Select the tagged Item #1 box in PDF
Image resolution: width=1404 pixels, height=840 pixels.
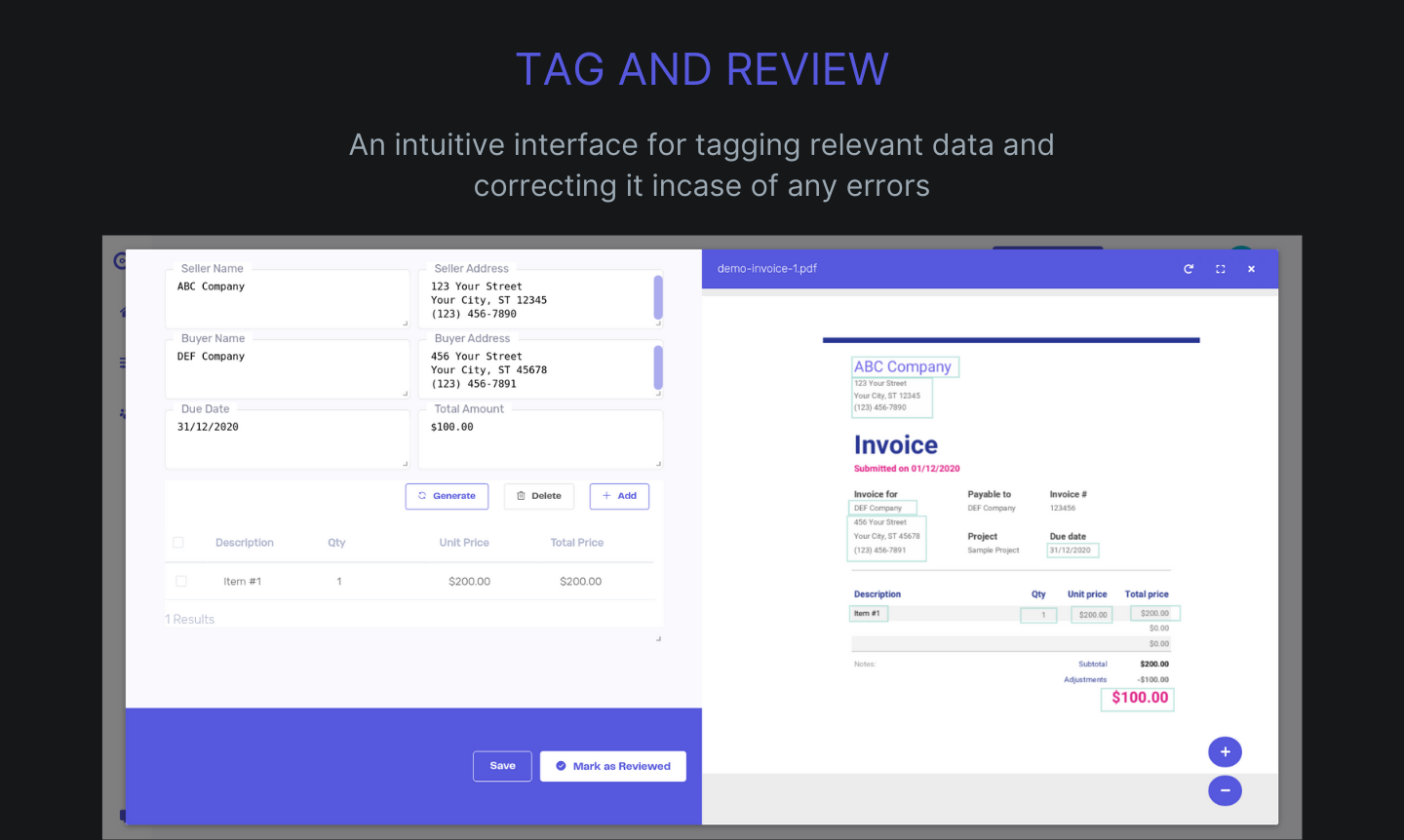pyautogui.click(x=868, y=614)
